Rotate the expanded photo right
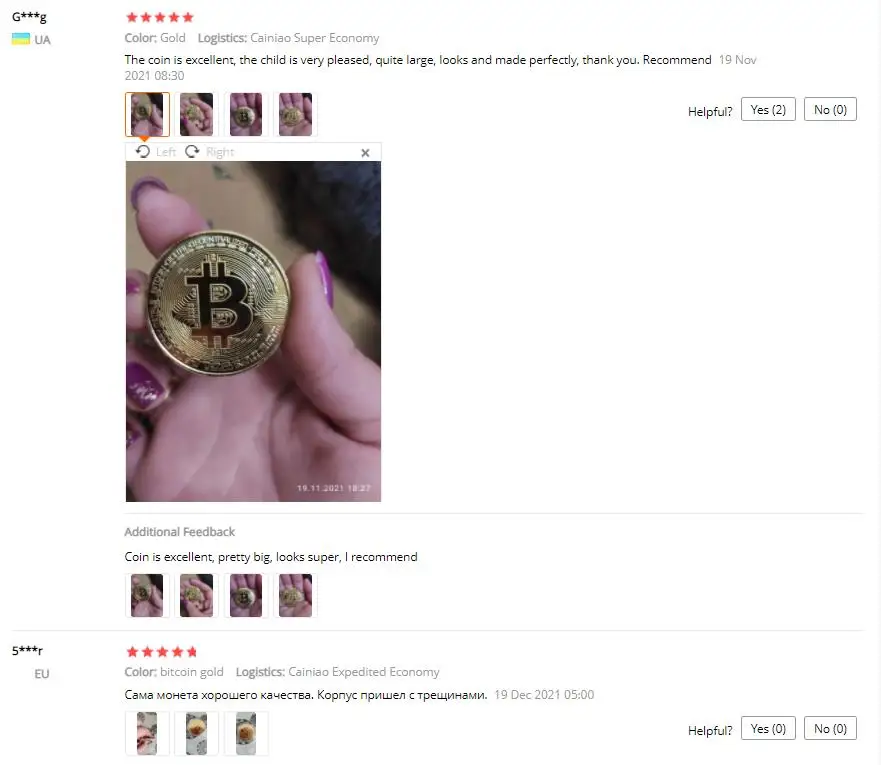This screenshot has width=881, height=765. click(x=209, y=152)
